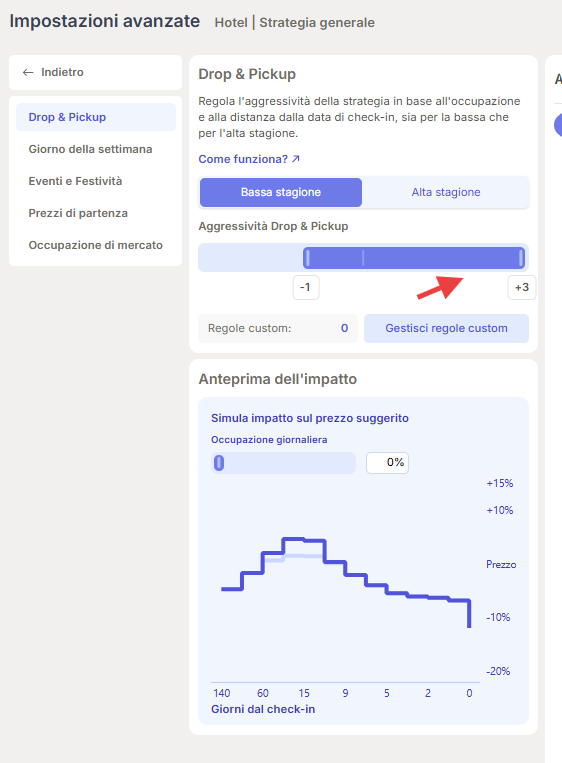Select the left handle of the aggressiveness slider
The width and height of the screenshot is (562, 763).
click(x=308, y=258)
